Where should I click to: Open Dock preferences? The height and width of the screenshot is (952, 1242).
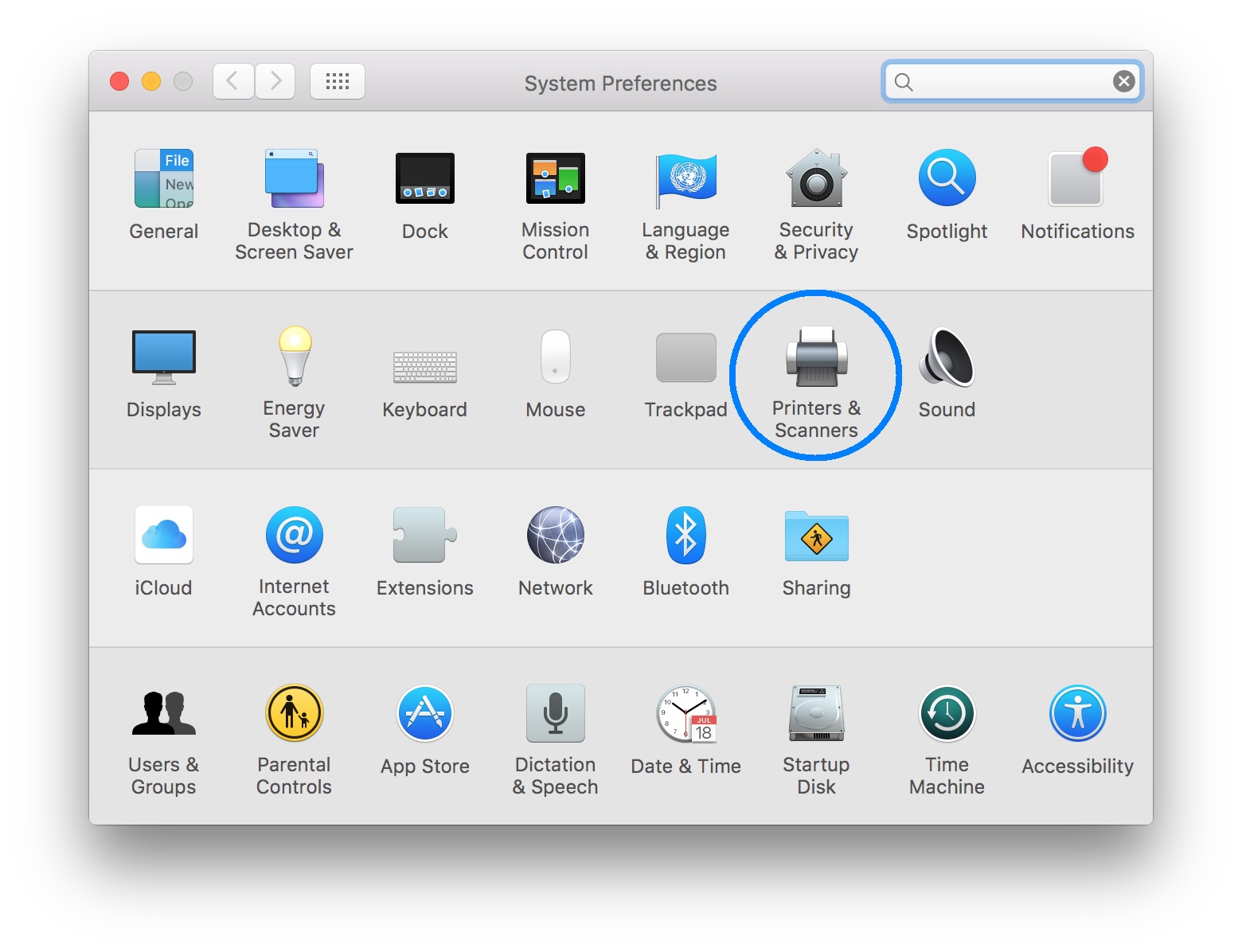pos(425,195)
